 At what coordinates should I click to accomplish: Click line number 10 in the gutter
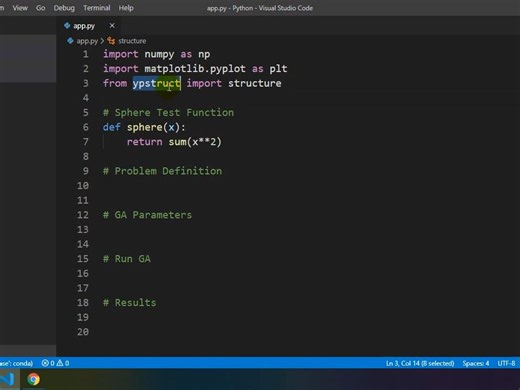83,186
